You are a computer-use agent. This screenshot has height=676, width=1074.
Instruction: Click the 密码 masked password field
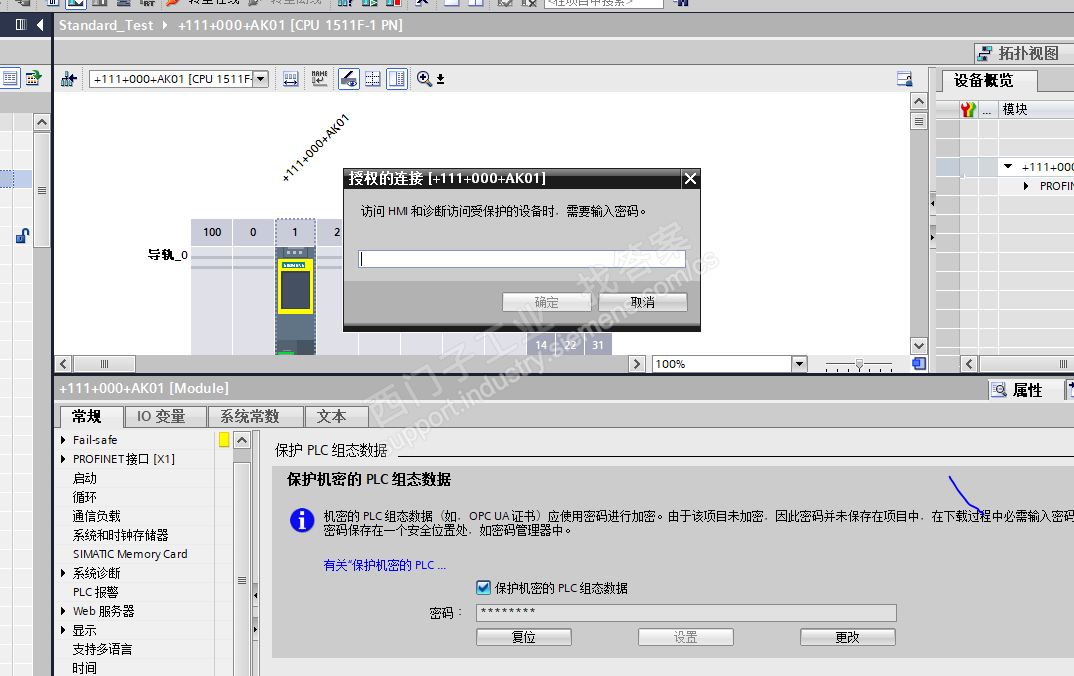tap(686, 612)
